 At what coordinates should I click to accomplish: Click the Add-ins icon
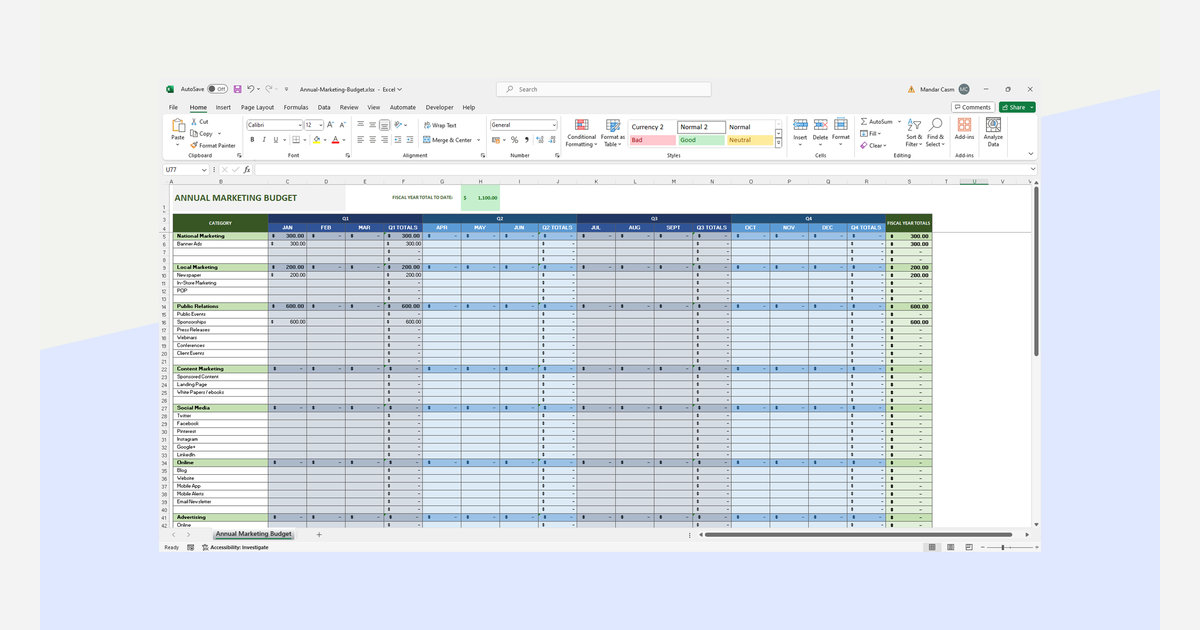pos(964,125)
